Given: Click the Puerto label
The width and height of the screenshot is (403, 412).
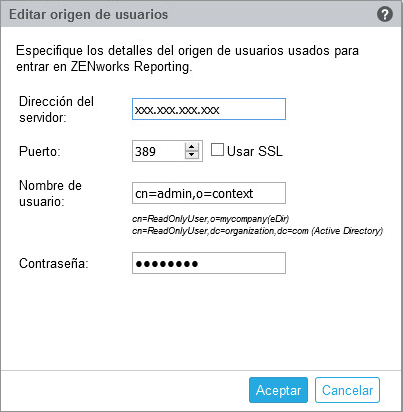Looking at the screenshot, I should [x=40, y=151].
